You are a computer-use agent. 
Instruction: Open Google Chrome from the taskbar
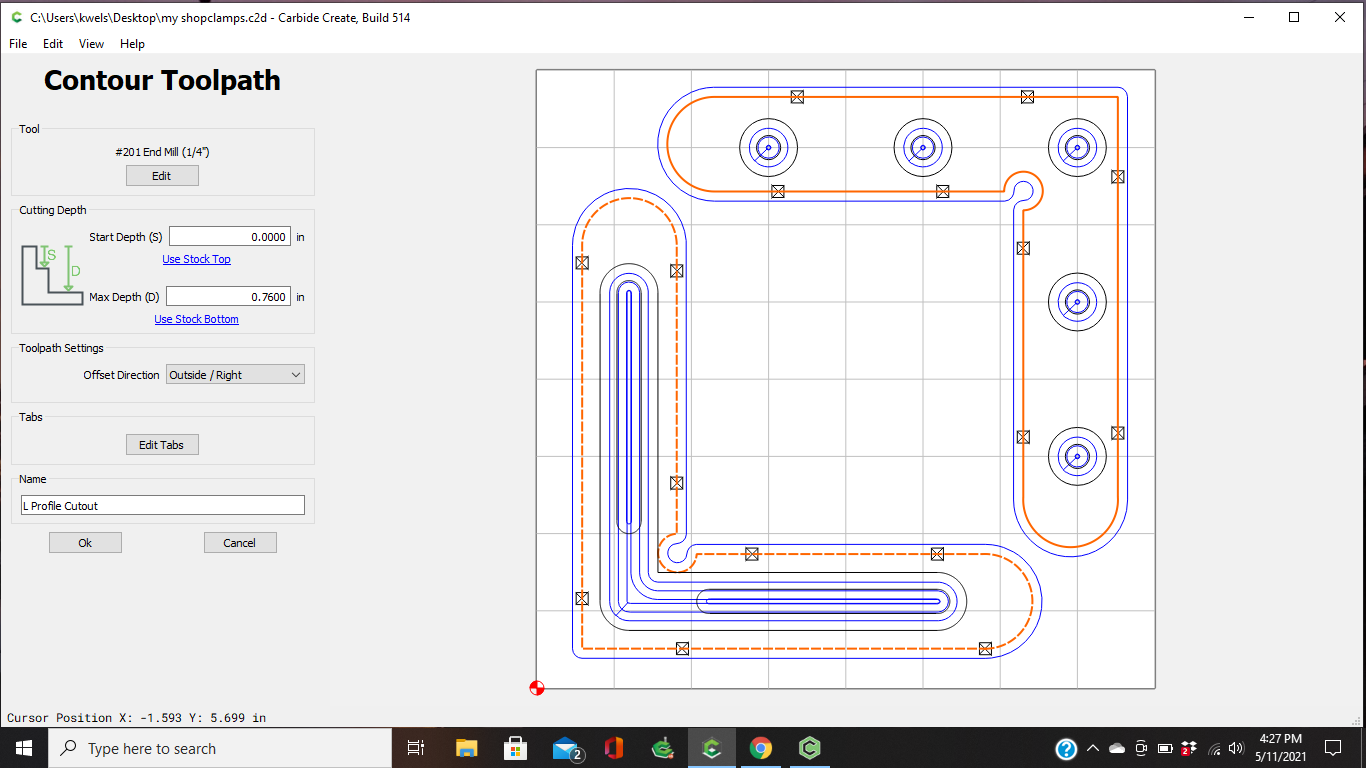pos(761,748)
